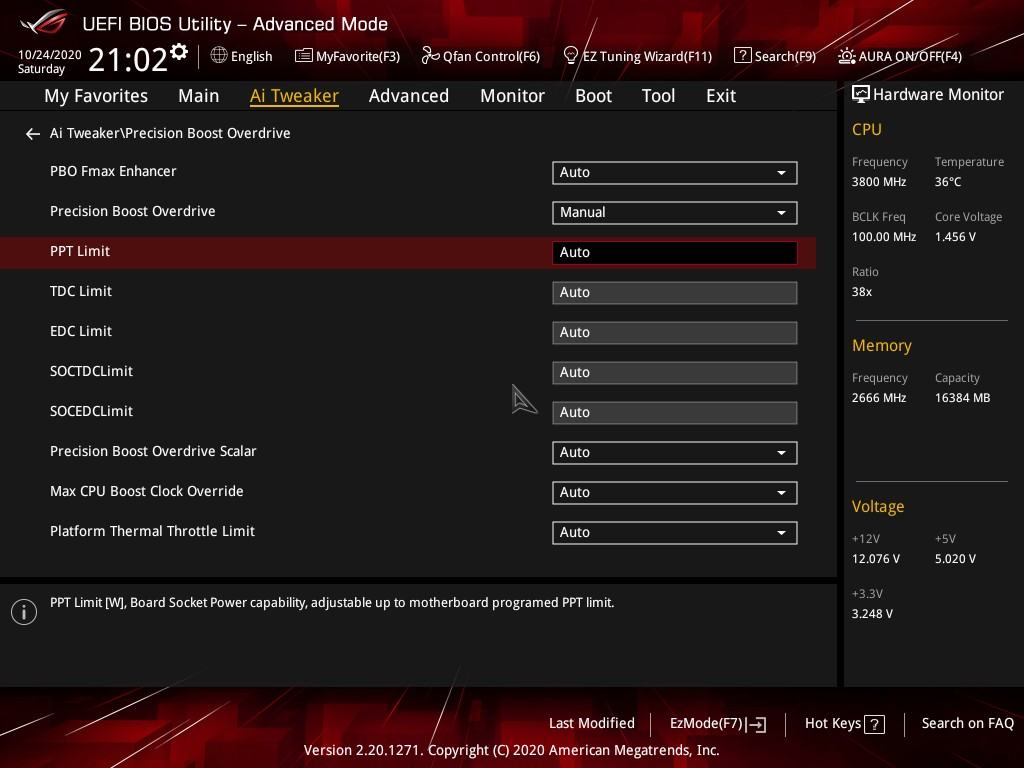Open the PBO Fmax Enhancer dropdown

click(x=675, y=173)
